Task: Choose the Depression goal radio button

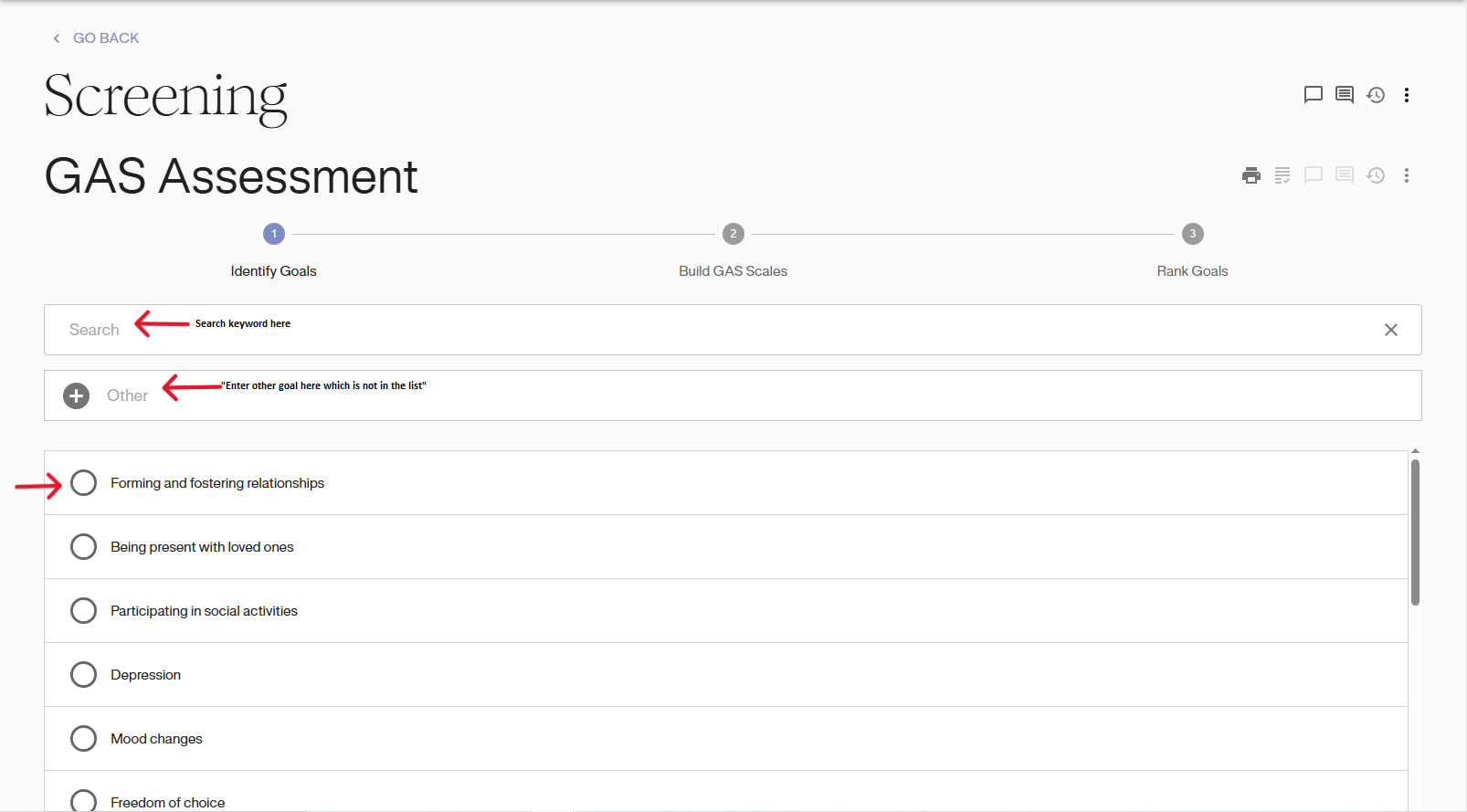Action: [x=83, y=675]
